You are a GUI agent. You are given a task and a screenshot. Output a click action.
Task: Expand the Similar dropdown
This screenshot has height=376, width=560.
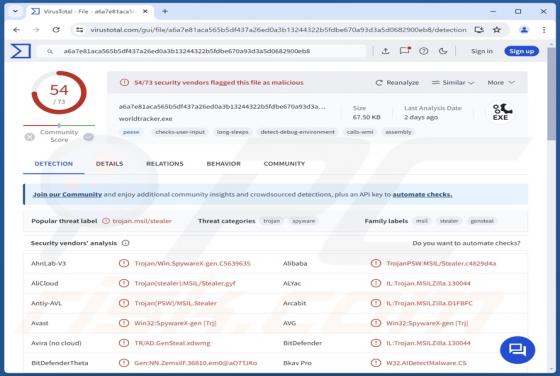[x=453, y=82]
